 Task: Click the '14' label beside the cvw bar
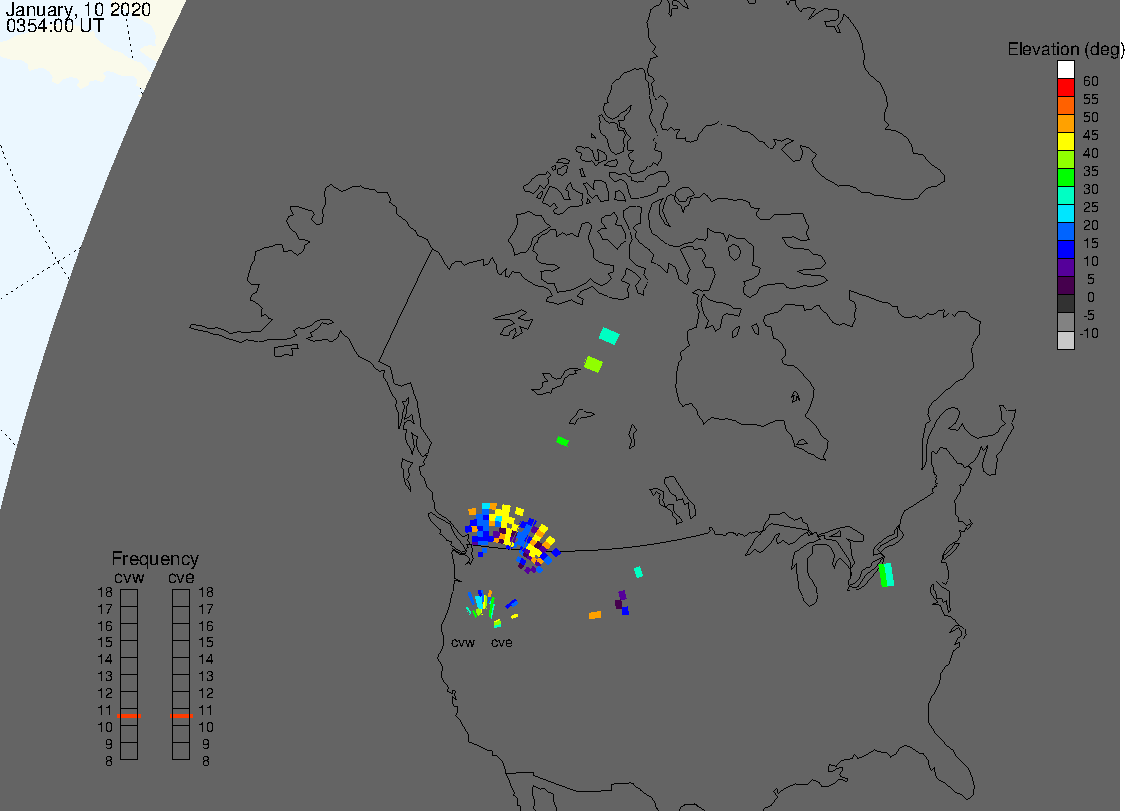105,659
